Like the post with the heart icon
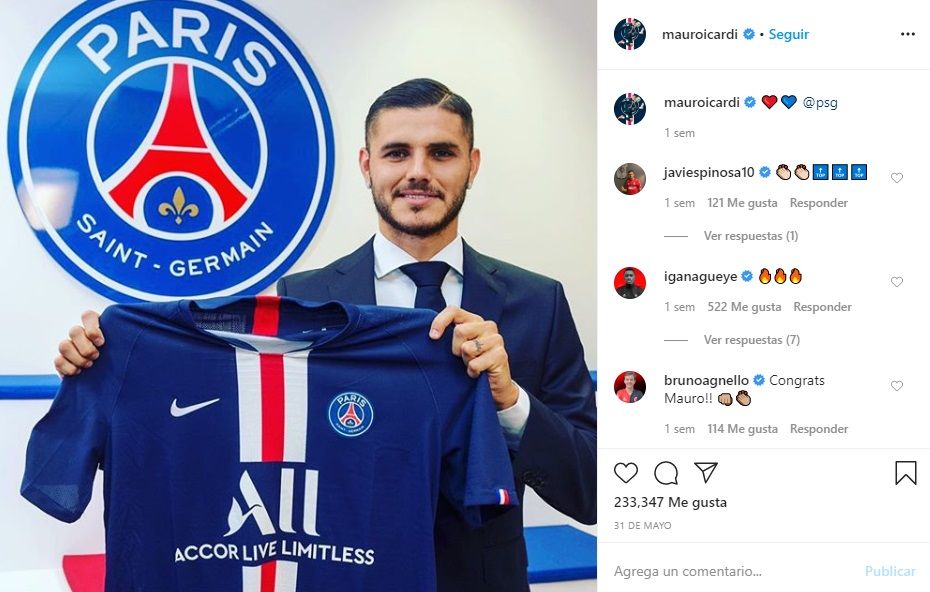Image resolution: width=930 pixels, height=592 pixels. (x=626, y=473)
